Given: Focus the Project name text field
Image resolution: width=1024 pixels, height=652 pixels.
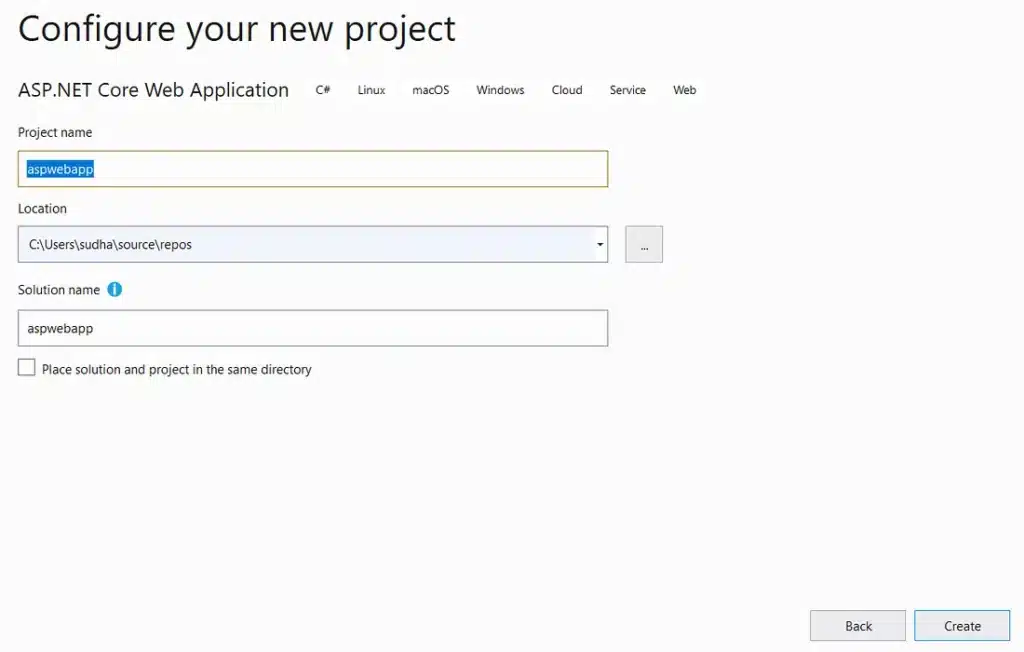Looking at the screenshot, I should click(313, 169).
